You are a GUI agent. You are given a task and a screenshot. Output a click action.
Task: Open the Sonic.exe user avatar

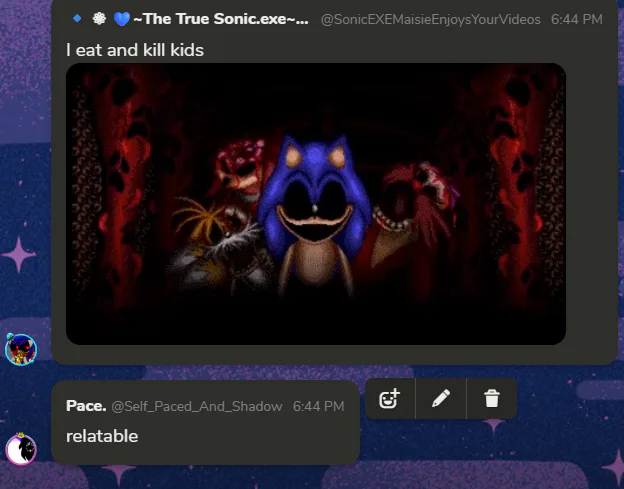click(21, 349)
